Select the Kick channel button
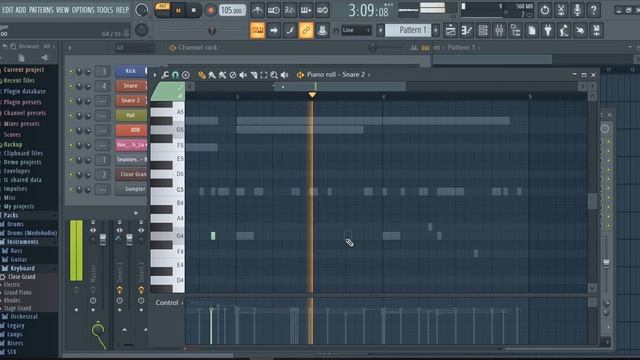This screenshot has width=640, height=360. pos(131,71)
